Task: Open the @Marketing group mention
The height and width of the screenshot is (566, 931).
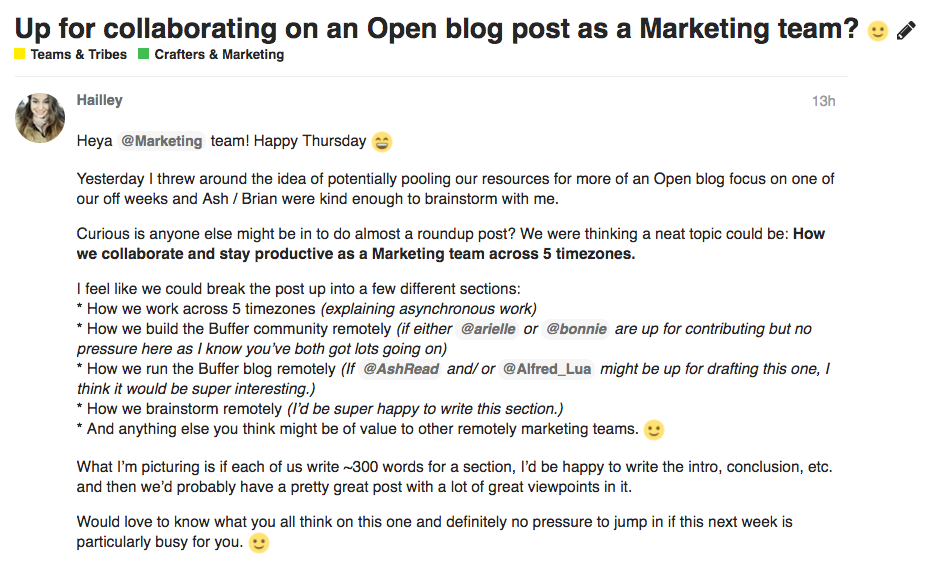Action: point(162,141)
